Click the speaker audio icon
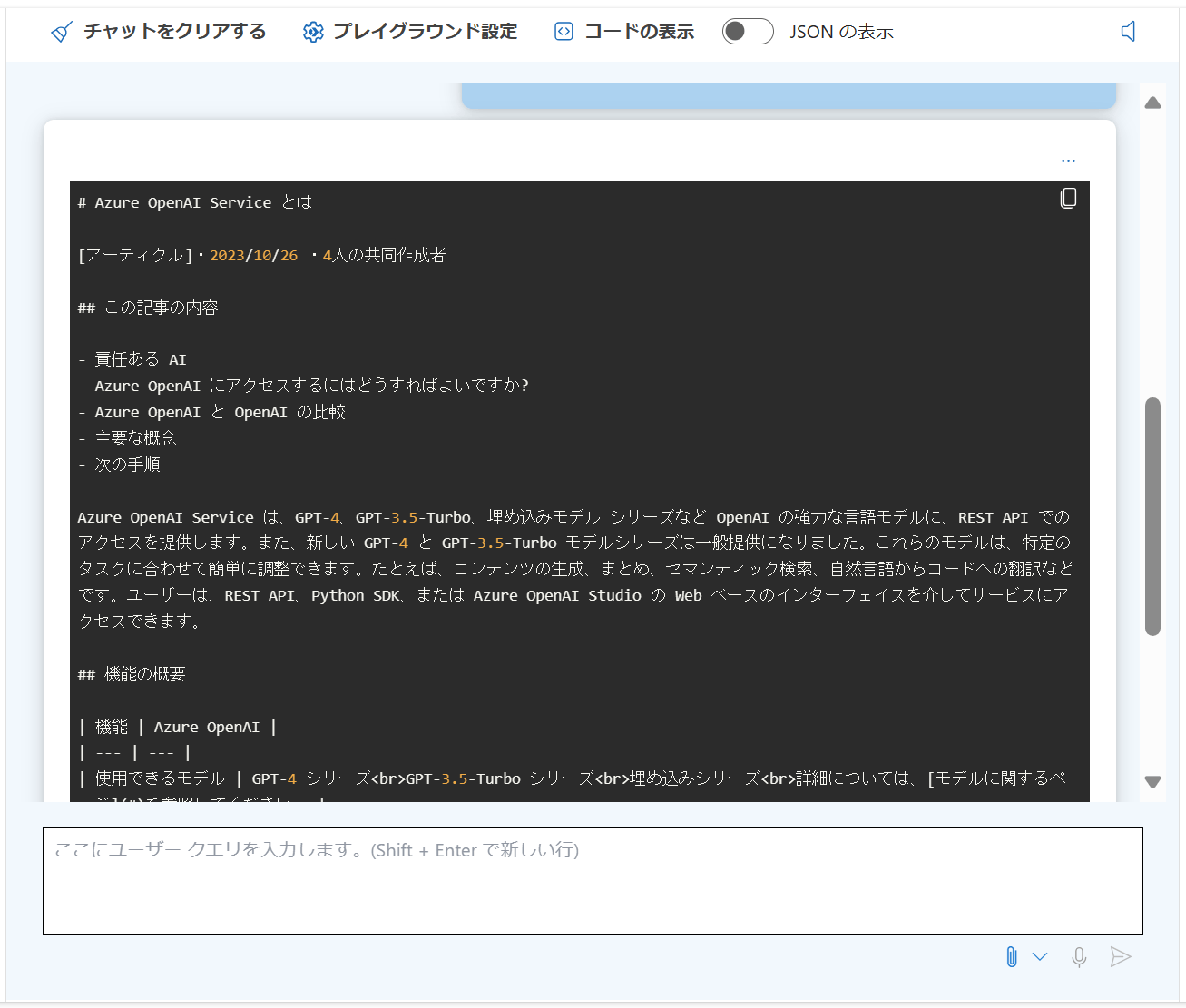 [x=1128, y=32]
